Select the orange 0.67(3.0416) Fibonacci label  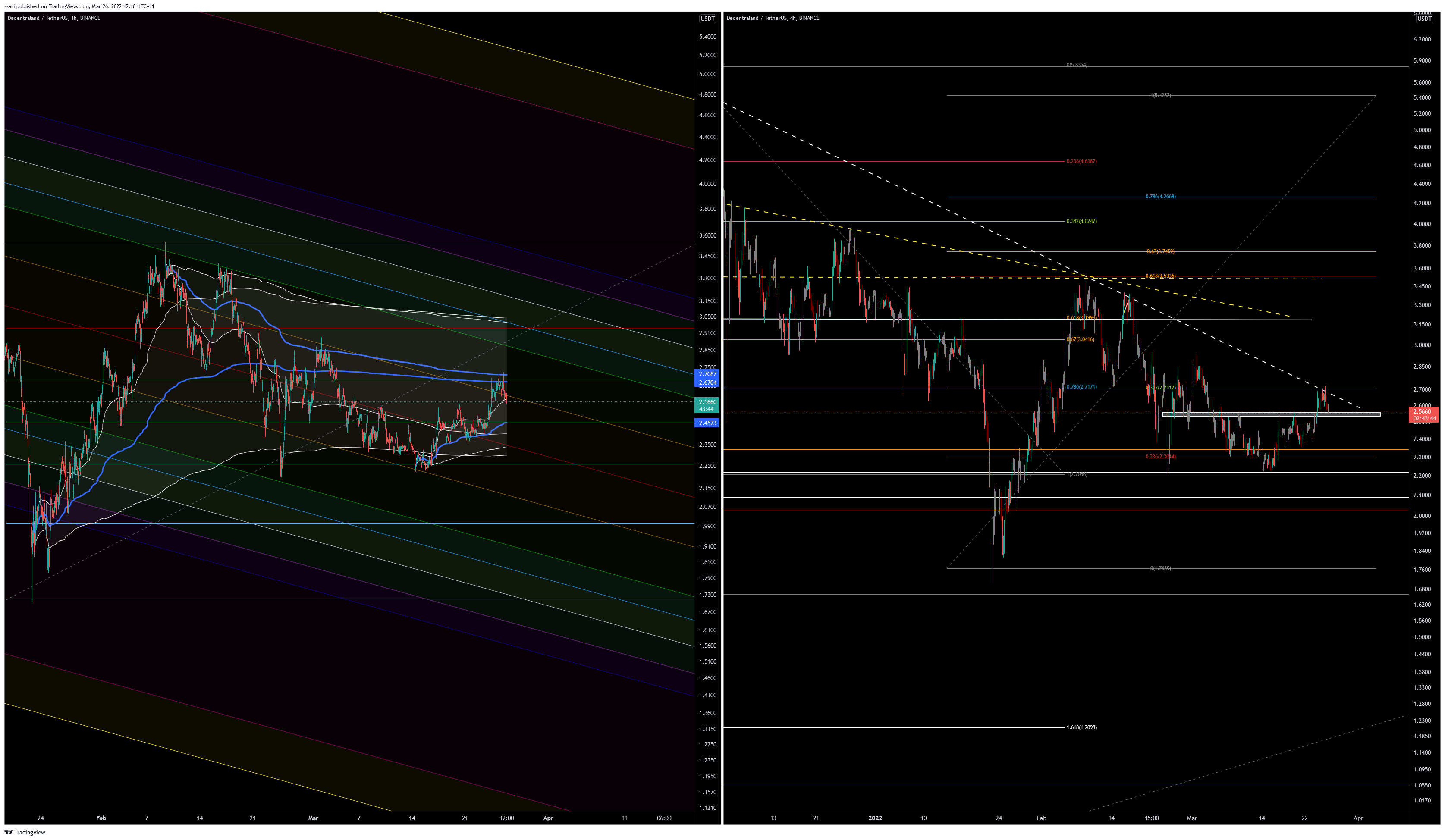1081,339
